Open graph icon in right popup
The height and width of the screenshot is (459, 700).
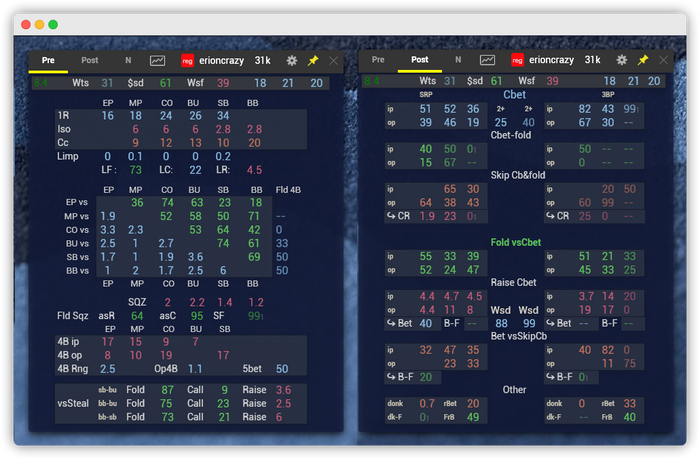[x=487, y=60]
